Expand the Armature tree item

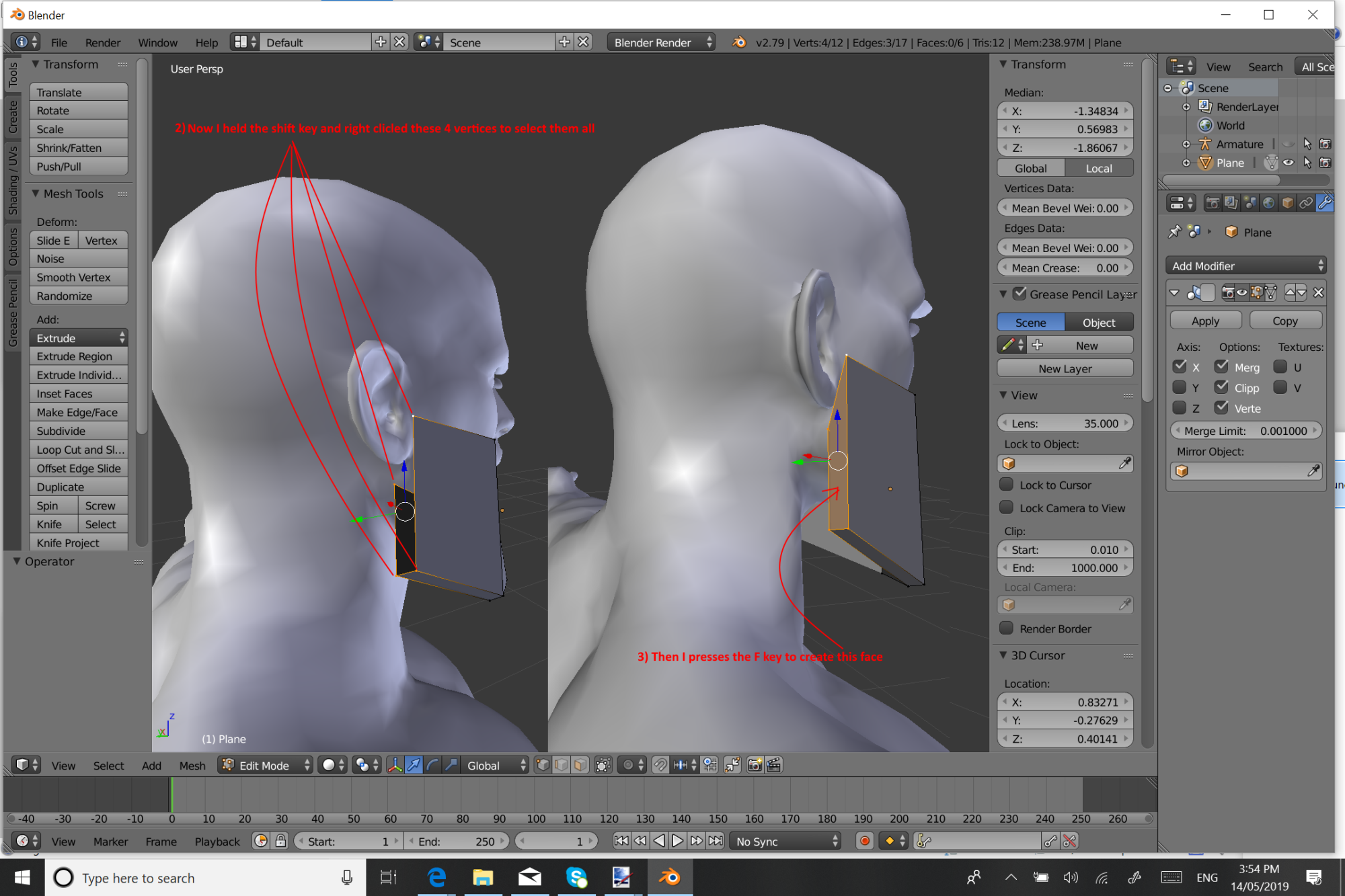(1186, 144)
